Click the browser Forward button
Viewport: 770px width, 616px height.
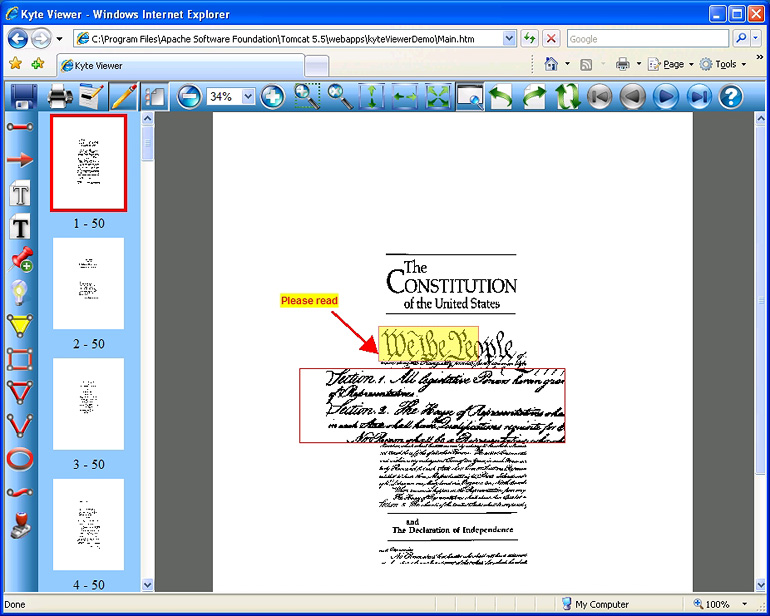click(x=41, y=38)
